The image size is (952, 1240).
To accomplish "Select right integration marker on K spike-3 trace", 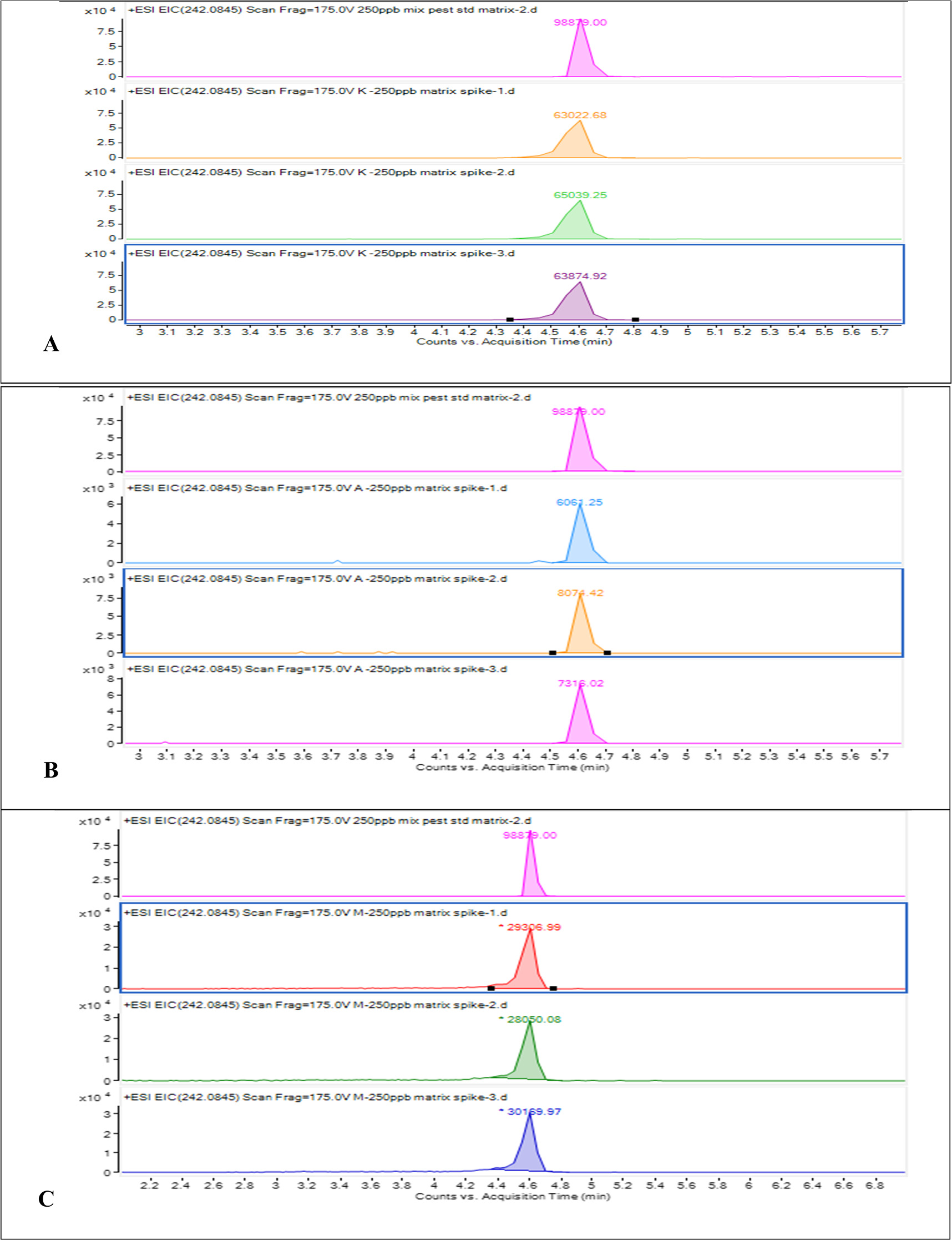I will pos(636,319).
